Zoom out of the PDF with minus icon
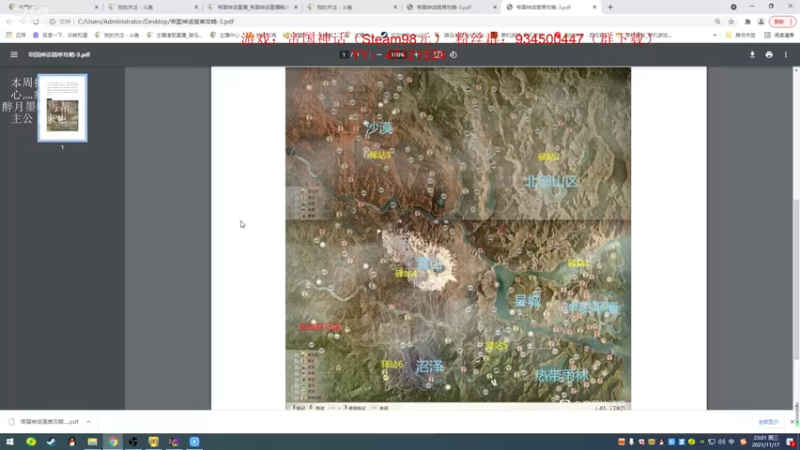 click(x=379, y=55)
